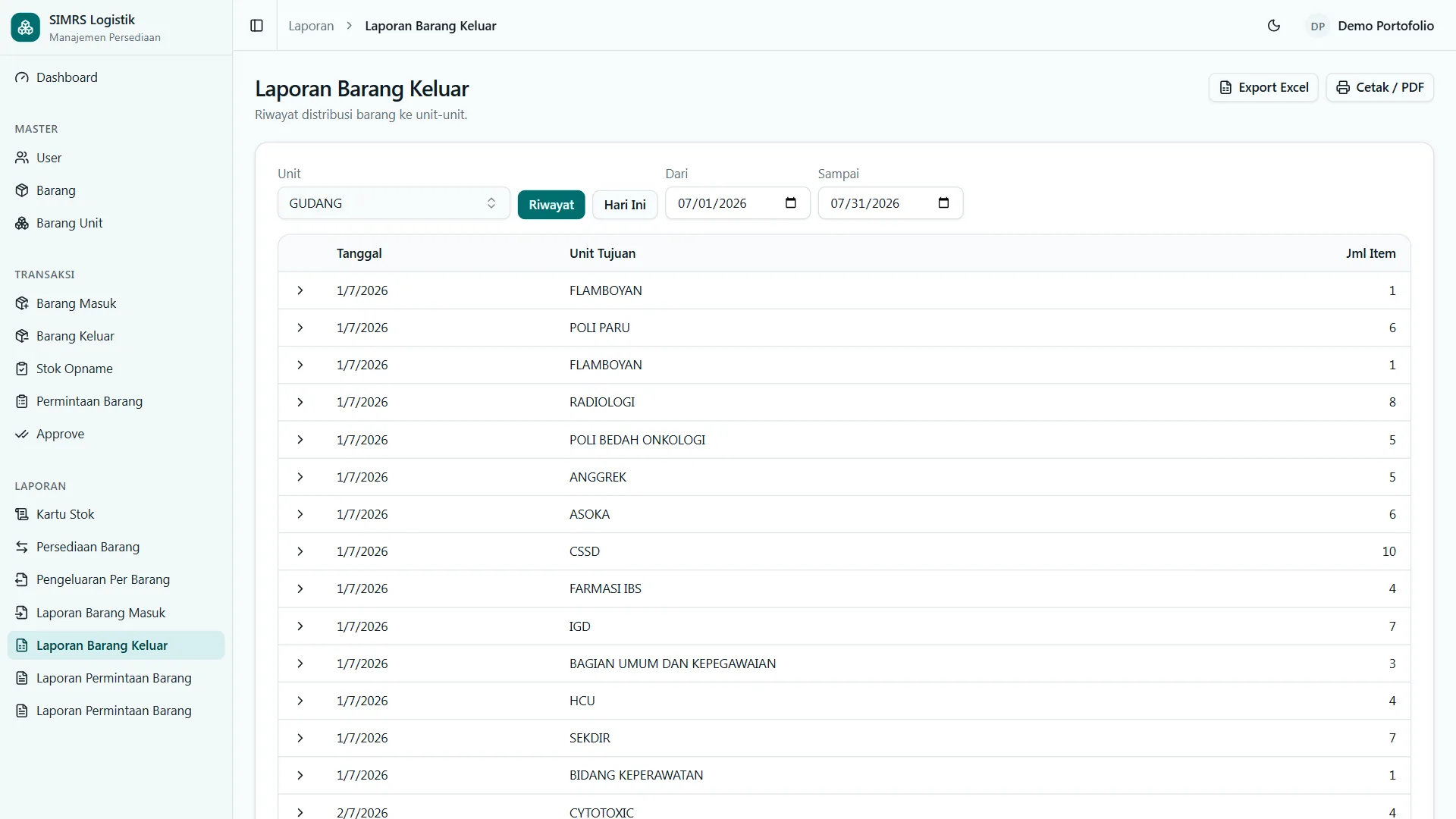Expand the FARMASI IBS row
This screenshot has width=1456, height=819.
point(300,588)
